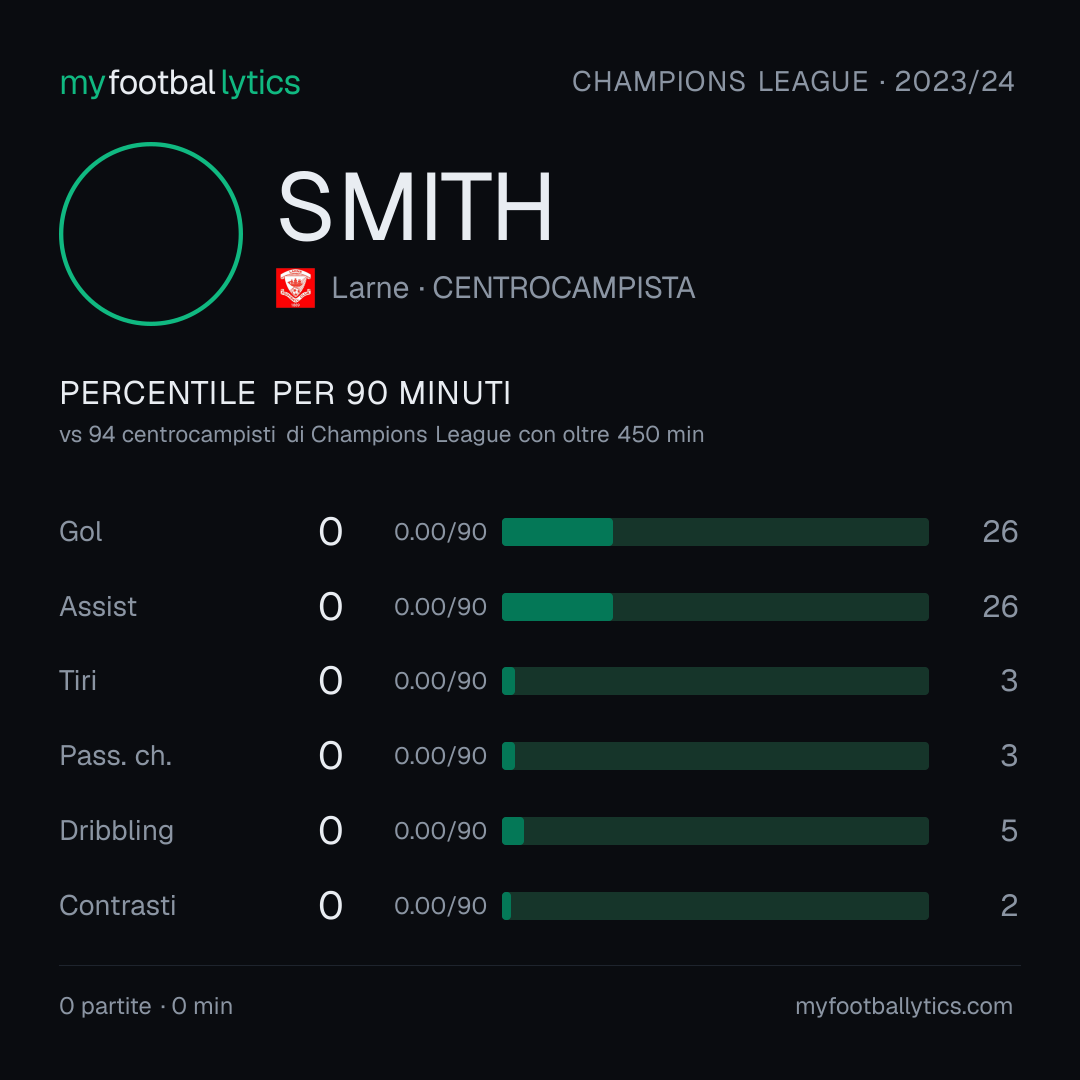The height and width of the screenshot is (1080, 1080).
Task: Select the Assist stat label
Action: click(x=98, y=607)
